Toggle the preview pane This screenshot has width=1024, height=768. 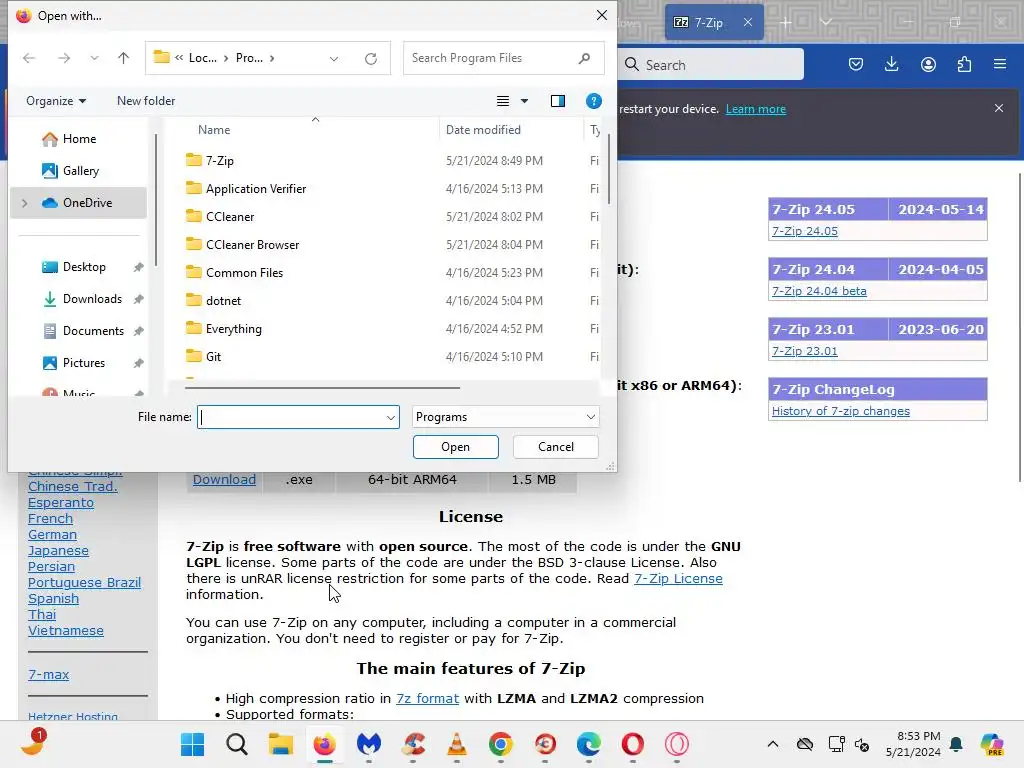(x=558, y=101)
